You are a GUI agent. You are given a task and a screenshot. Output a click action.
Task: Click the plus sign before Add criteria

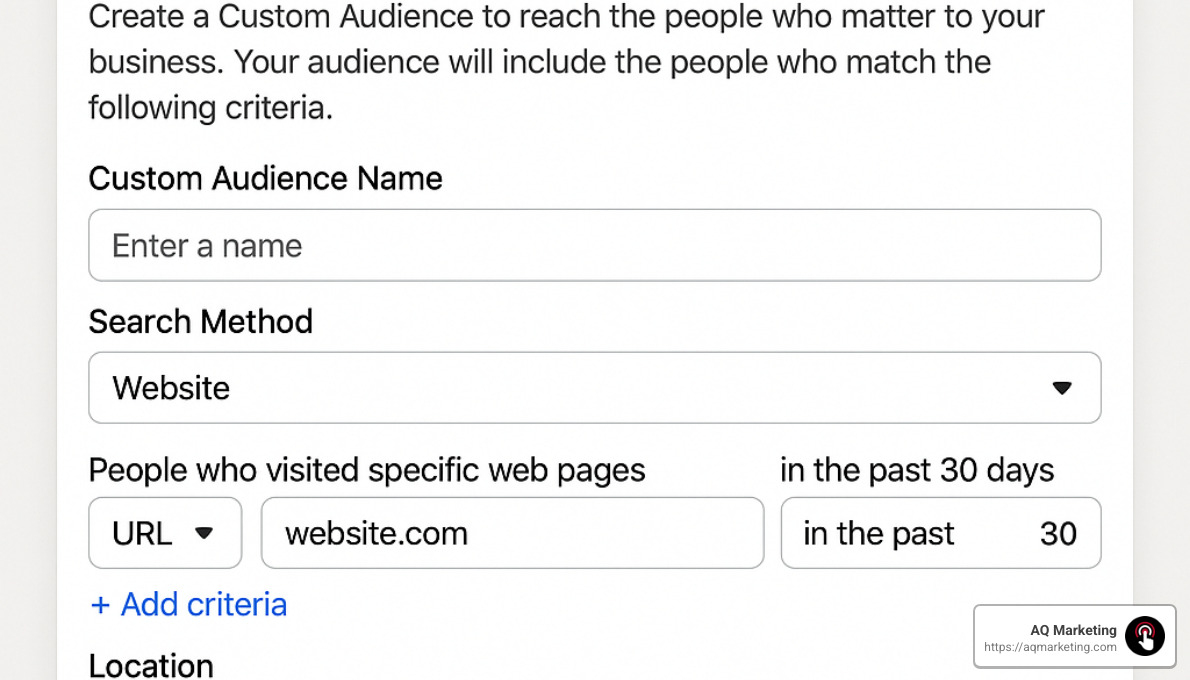pos(100,604)
